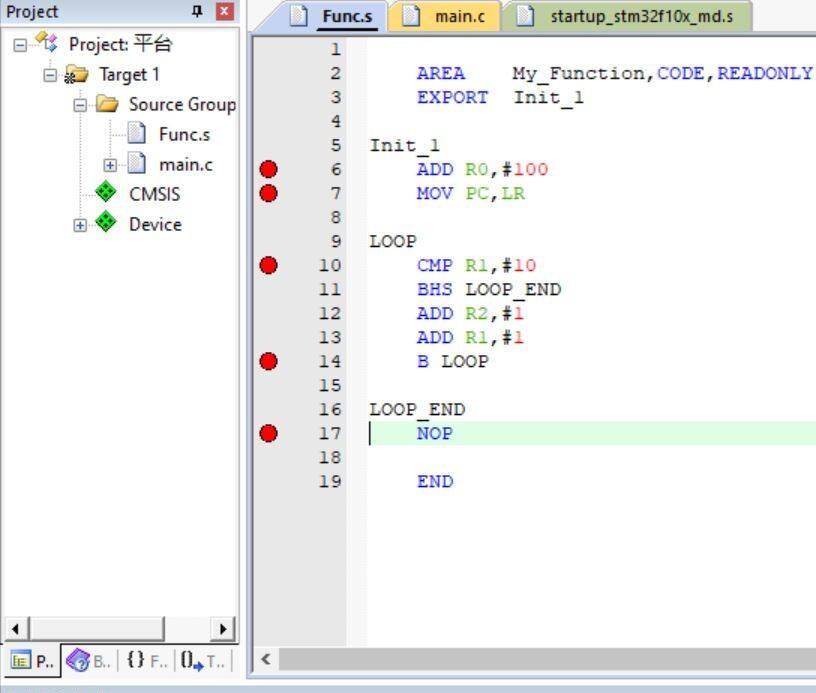
Task: Click the READONLY keyword on line 2
Action: [765, 73]
